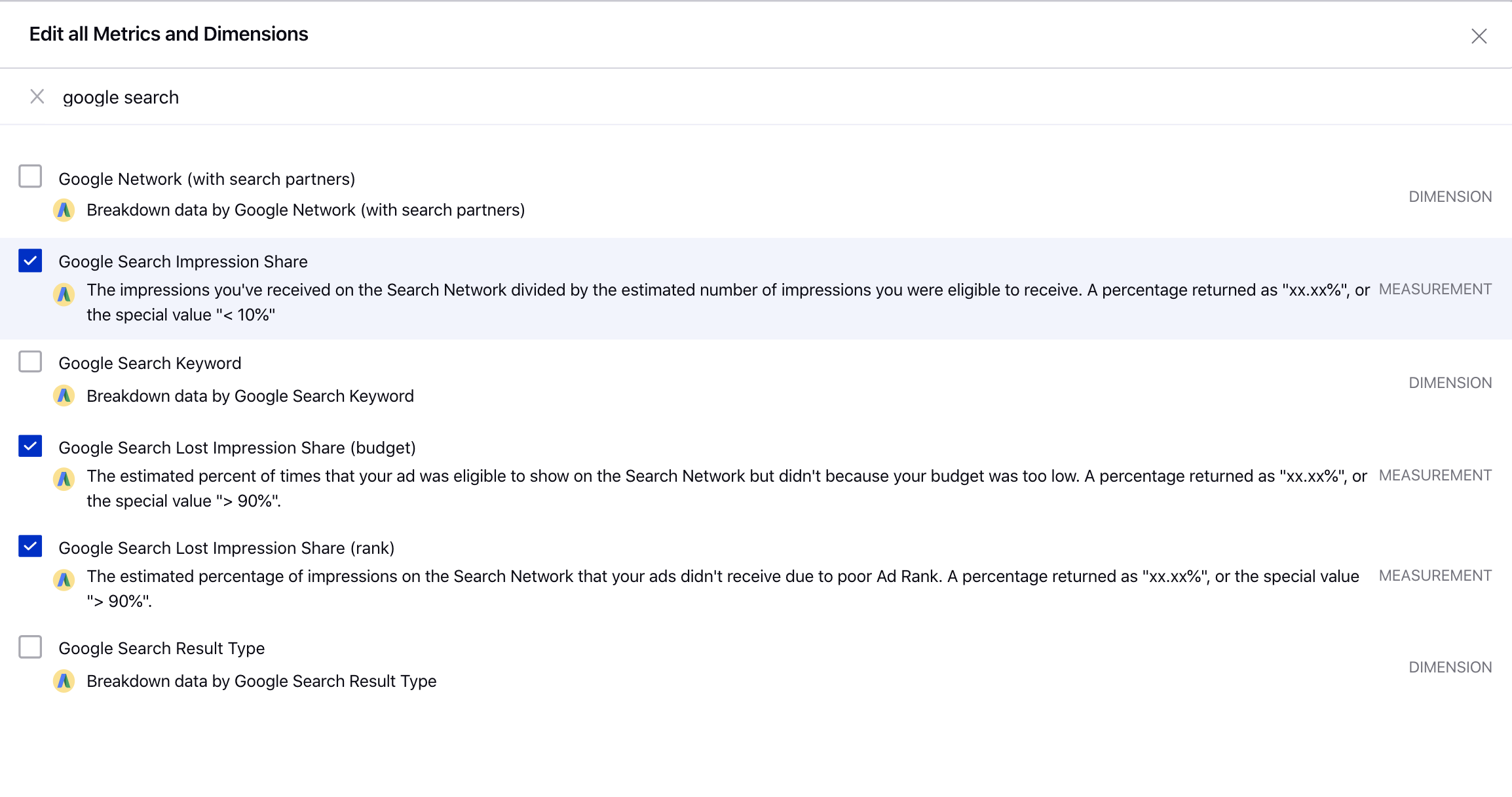The height and width of the screenshot is (797, 1512).
Task: Click Google Ads icon beside Search Result Type breakdown
Action: pyautogui.click(x=64, y=681)
